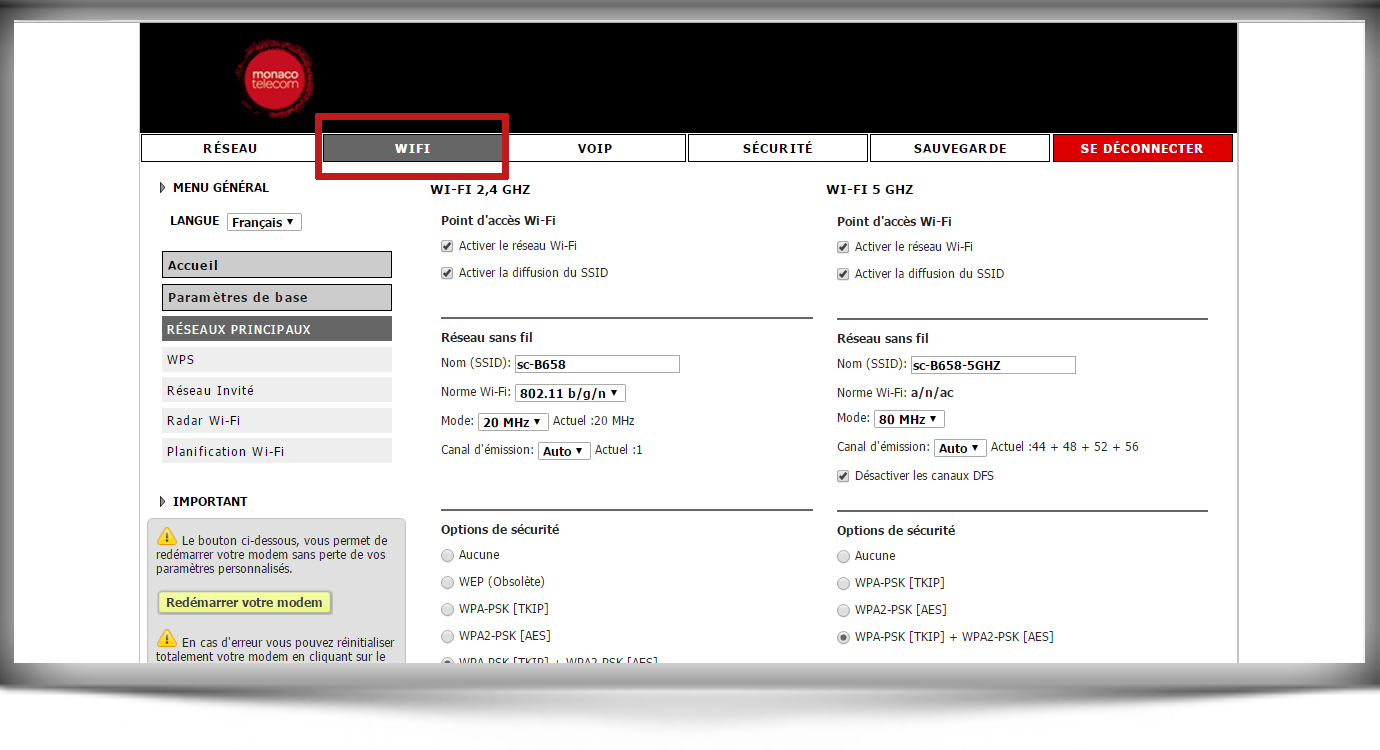Click the warning icon beside 'En cas d'erreur'

[x=166, y=638]
